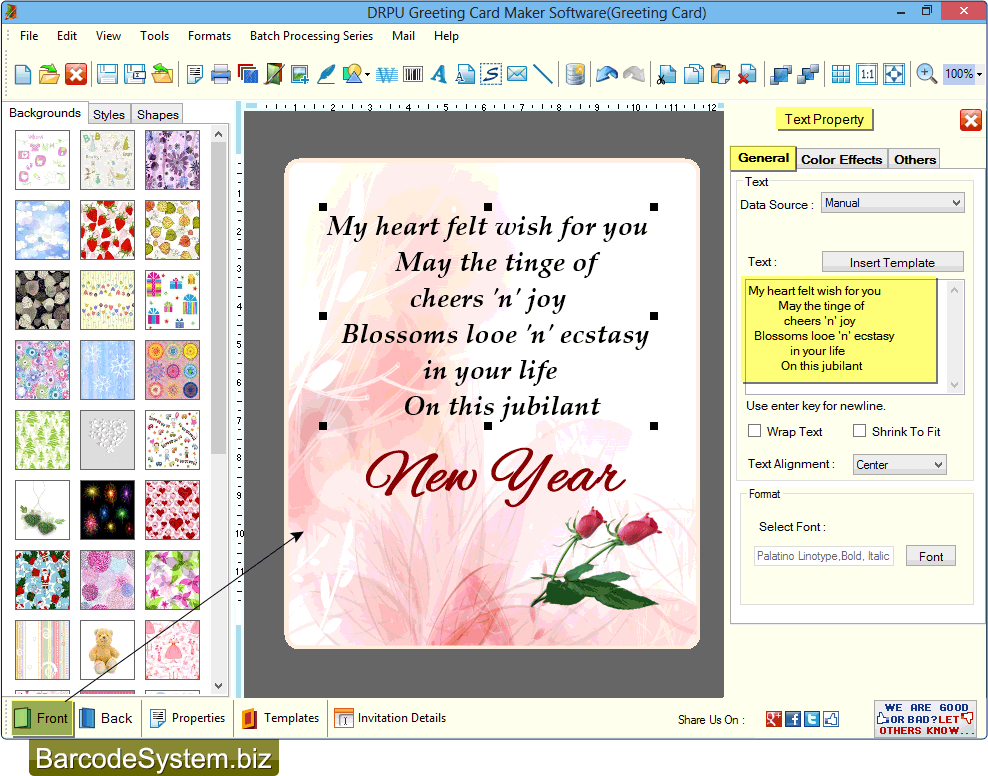
Task: Click the red X close-document toolbar icon
Action: click(76, 74)
